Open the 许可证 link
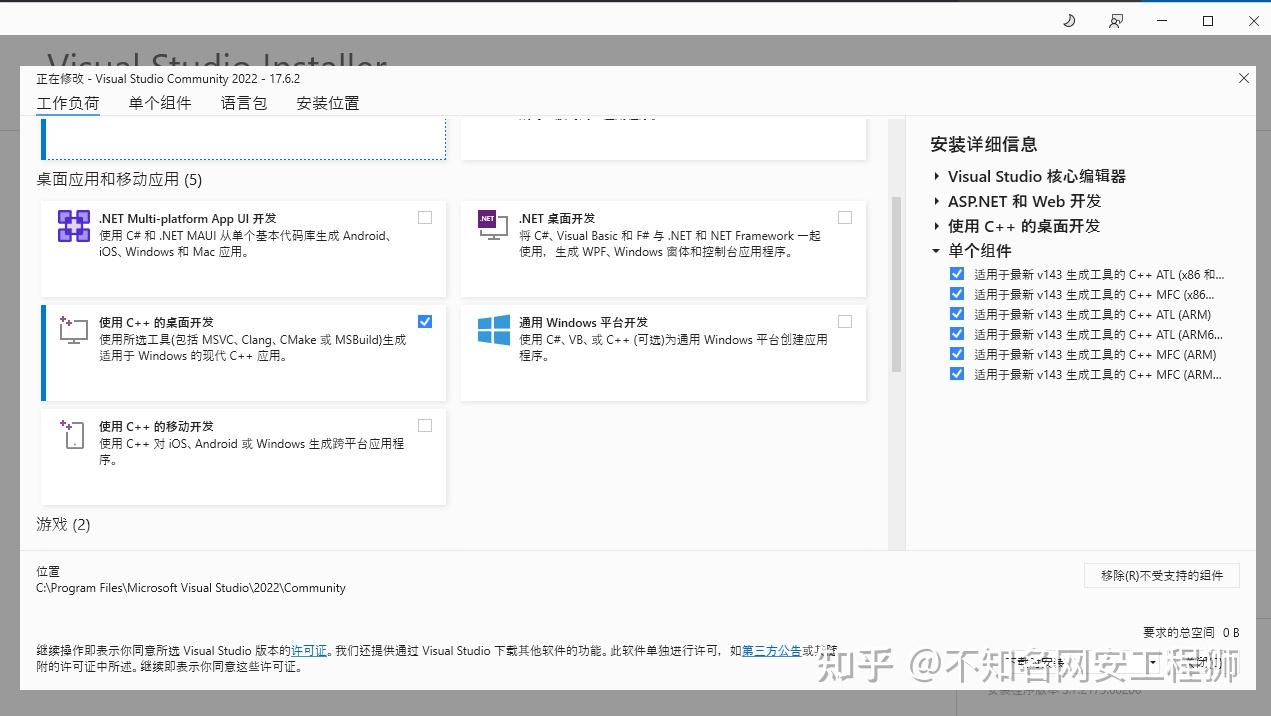The image size is (1271, 716). pos(309,650)
